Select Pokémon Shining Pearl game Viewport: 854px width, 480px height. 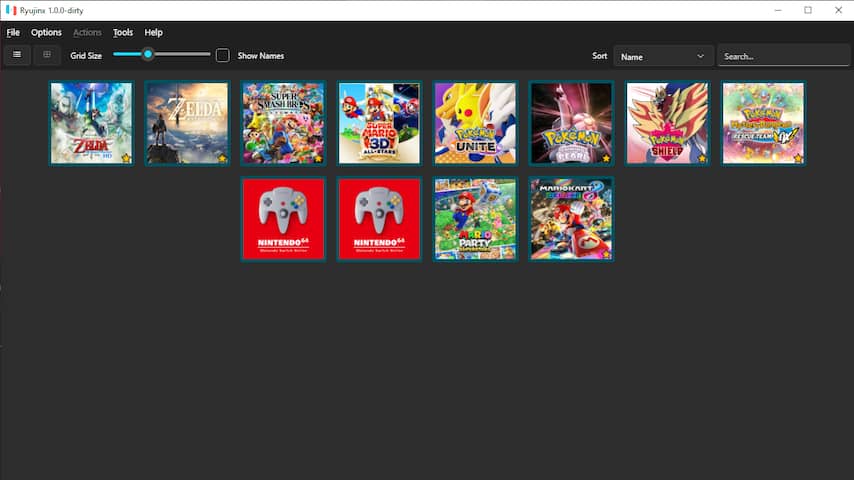[x=571, y=123]
